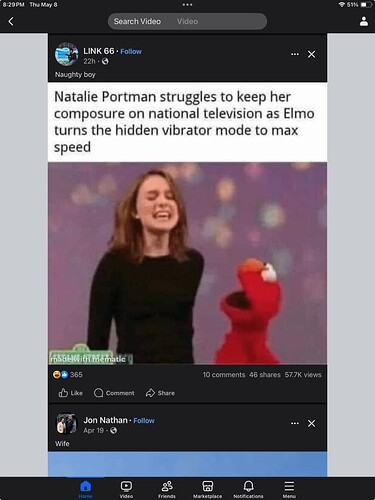Share the LINK 66 post
The image size is (375, 500).
click(x=160, y=393)
